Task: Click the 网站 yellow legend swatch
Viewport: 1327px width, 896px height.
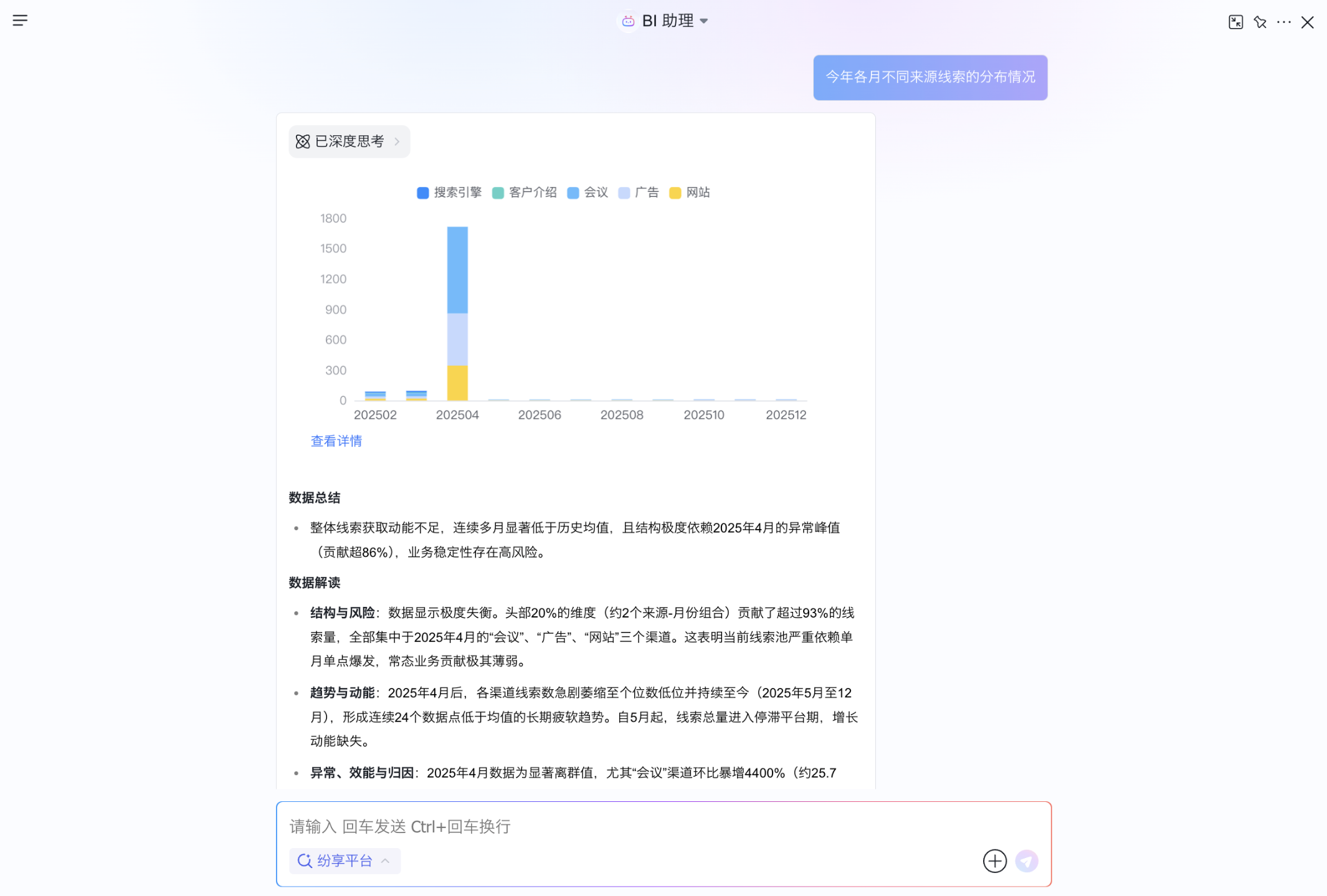Action: [x=675, y=193]
